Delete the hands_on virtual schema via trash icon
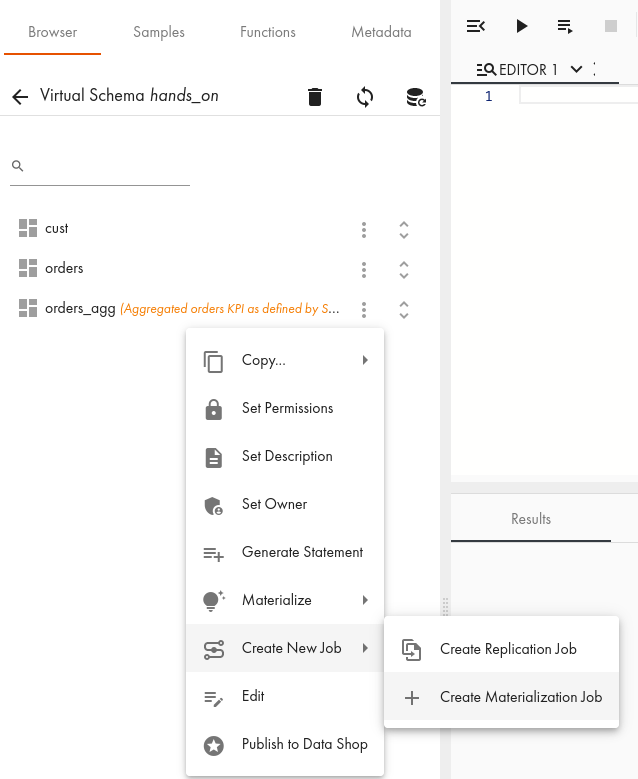The width and height of the screenshot is (638, 779). click(x=315, y=97)
